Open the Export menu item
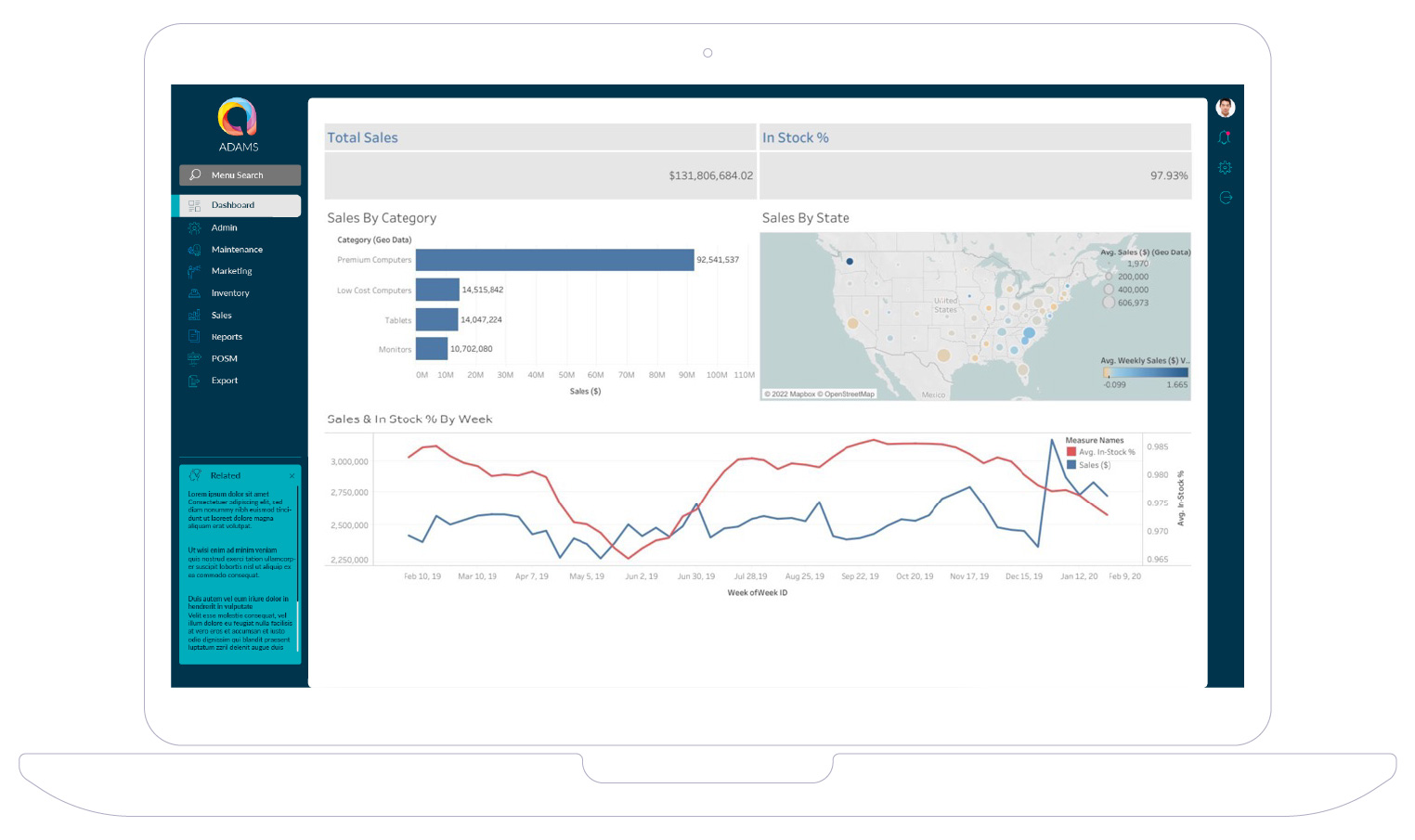 click(224, 381)
